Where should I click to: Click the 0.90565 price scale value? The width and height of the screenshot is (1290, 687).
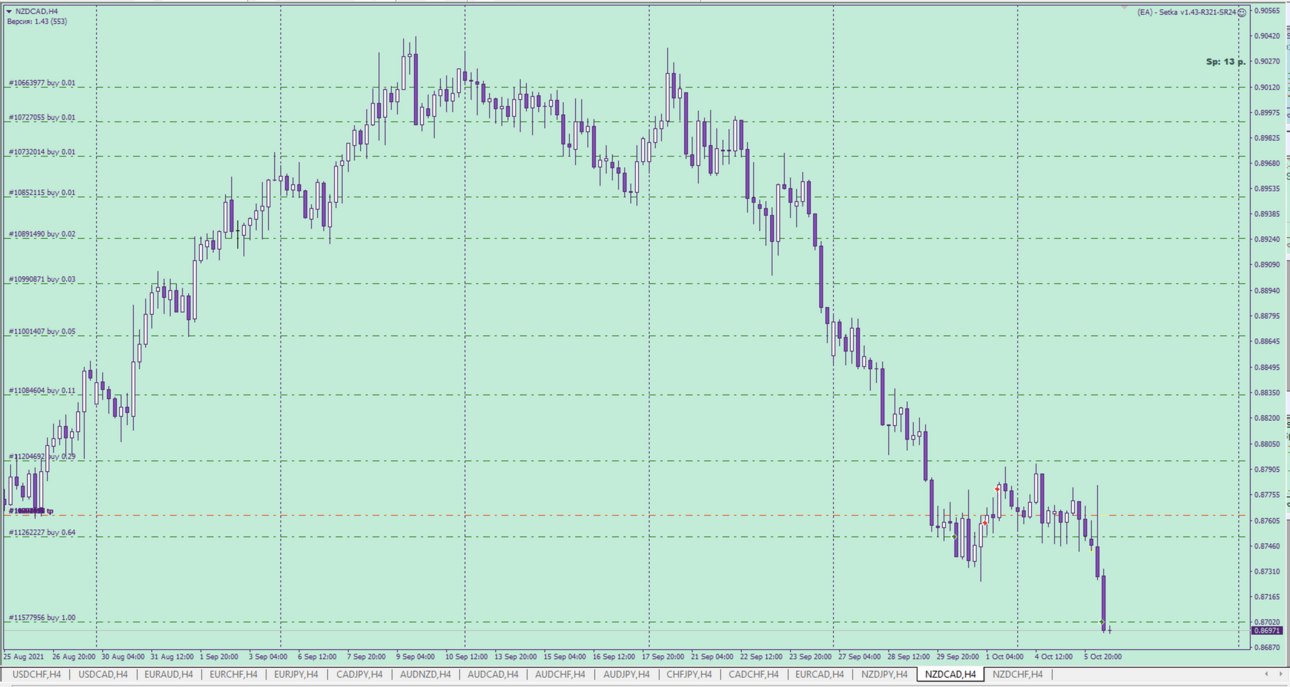pyautogui.click(x=1267, y=11)
